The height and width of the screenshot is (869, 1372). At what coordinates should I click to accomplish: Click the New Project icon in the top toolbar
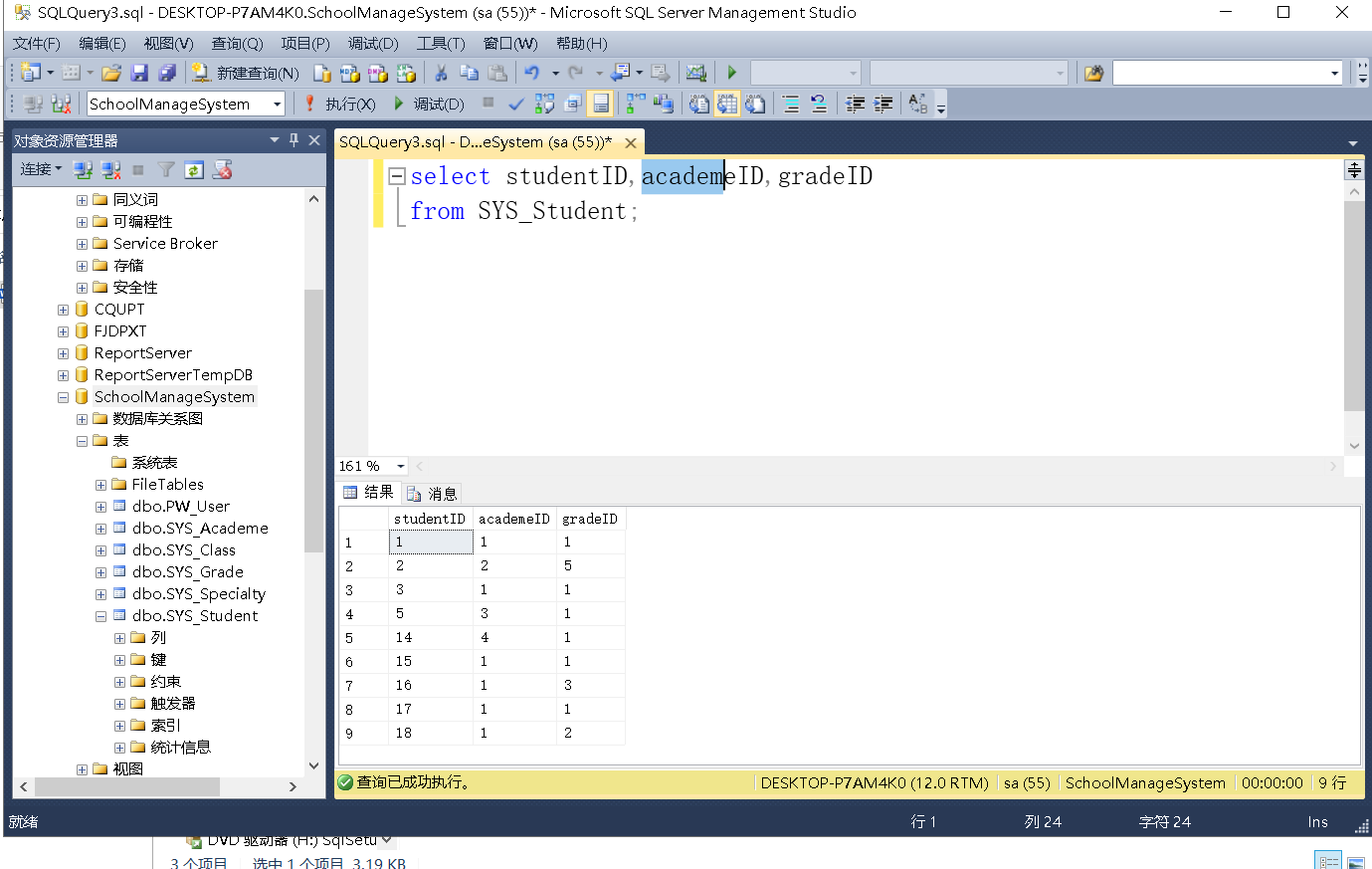(30, 73)
